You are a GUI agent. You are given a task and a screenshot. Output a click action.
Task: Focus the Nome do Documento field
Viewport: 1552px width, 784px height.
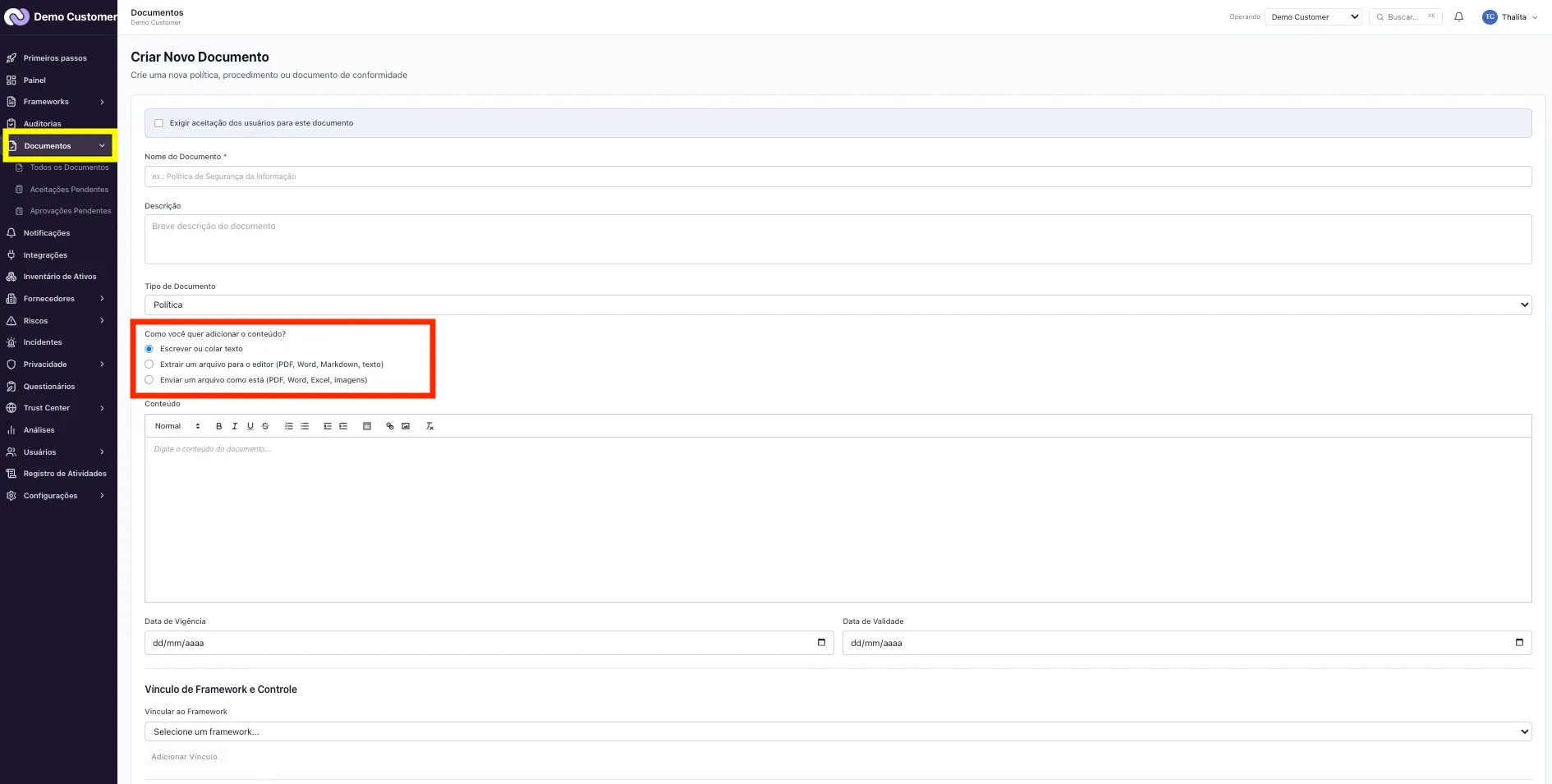838,177
